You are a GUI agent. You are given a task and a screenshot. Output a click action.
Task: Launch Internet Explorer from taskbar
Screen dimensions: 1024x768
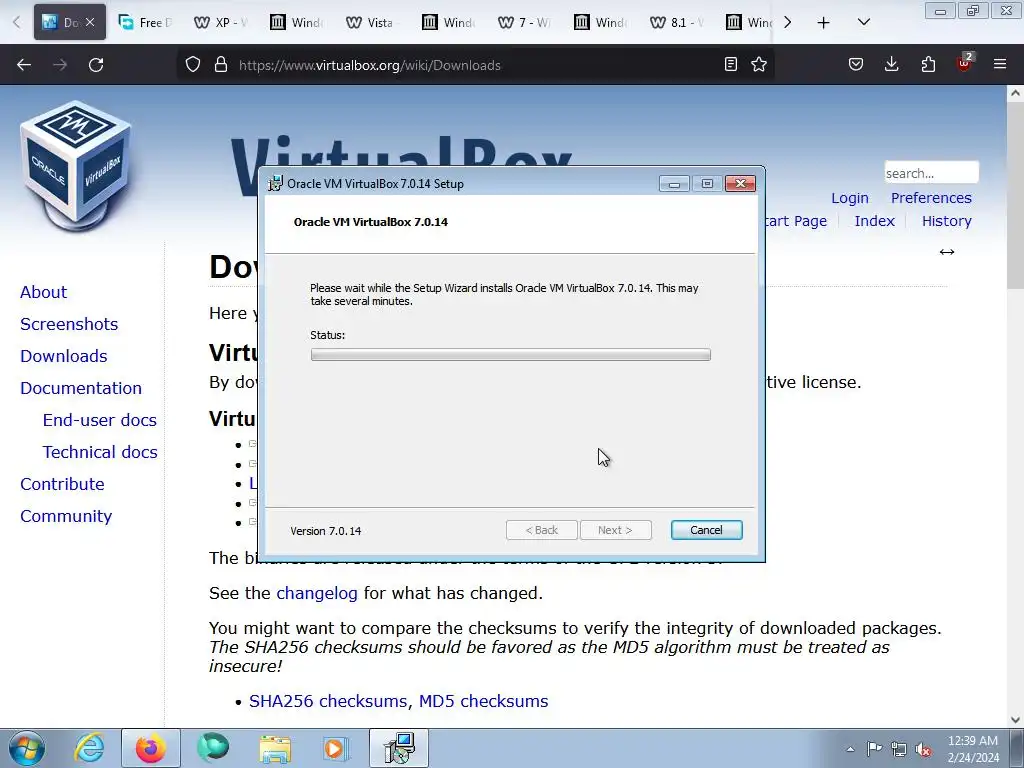click(89, 748)
